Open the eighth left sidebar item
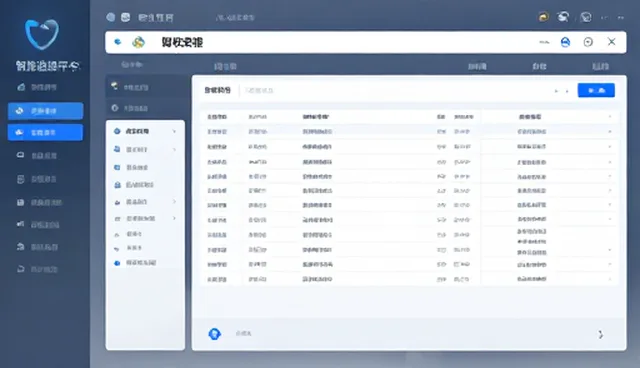This screenshot has height=368, width=640. pyautogui.click(x=38, y=247)
